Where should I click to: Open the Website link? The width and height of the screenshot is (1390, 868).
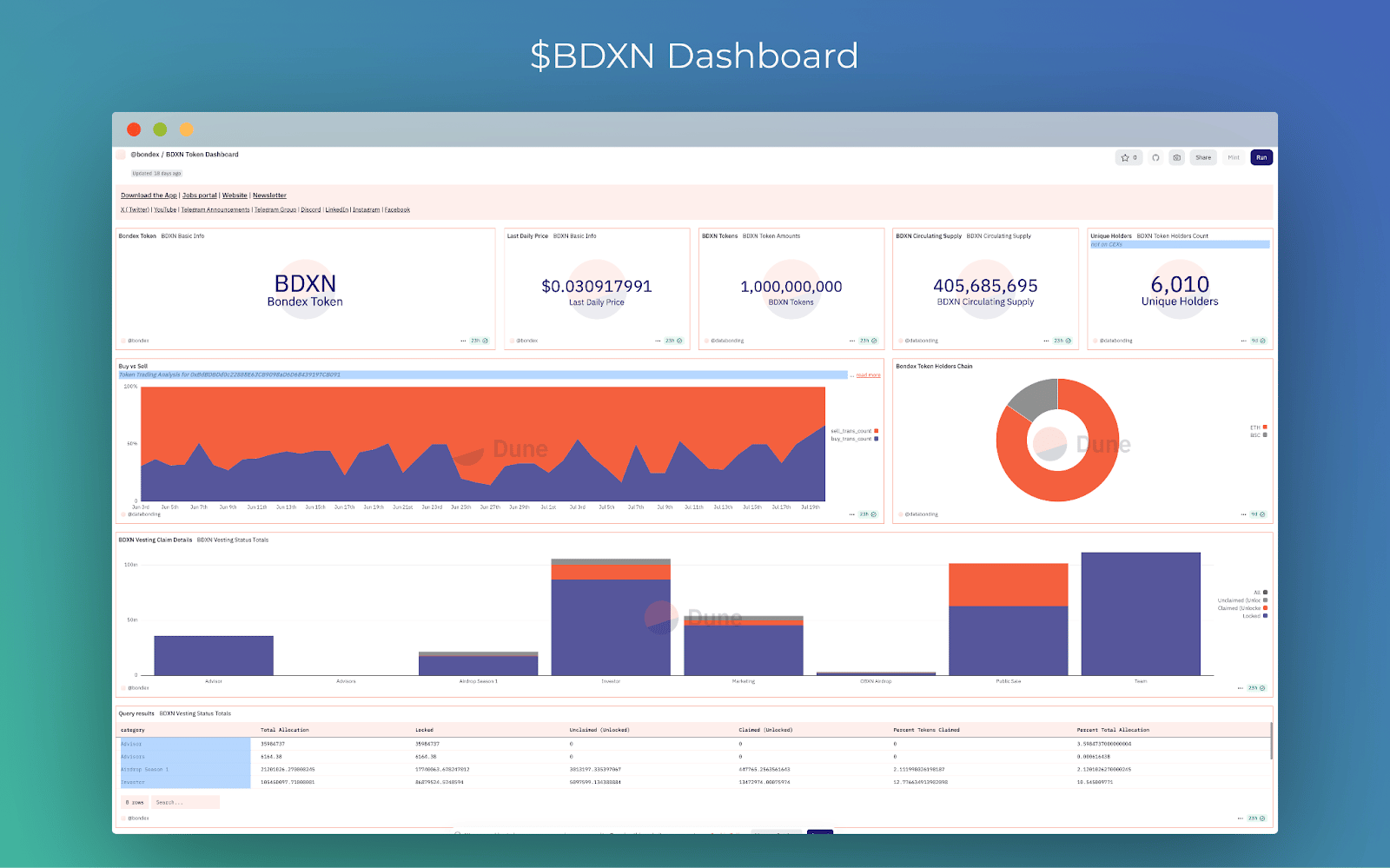pos(235,195)
